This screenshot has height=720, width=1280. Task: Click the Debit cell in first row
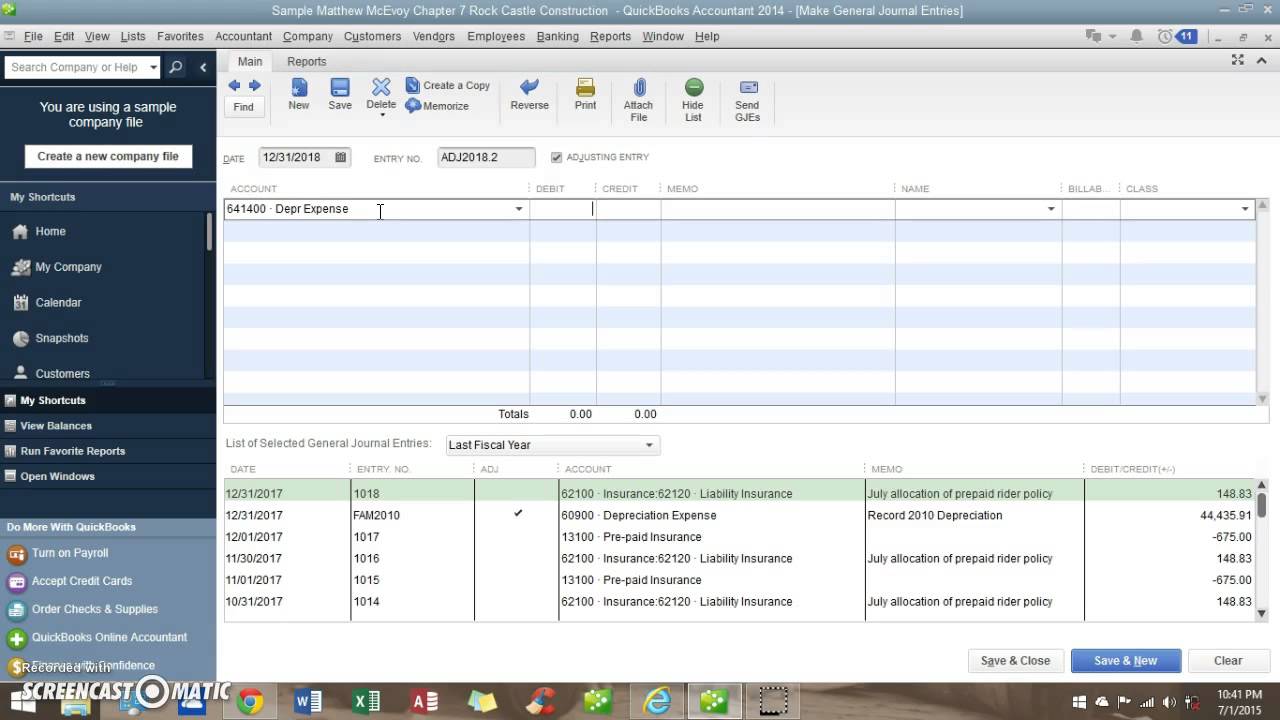[563, 209]
